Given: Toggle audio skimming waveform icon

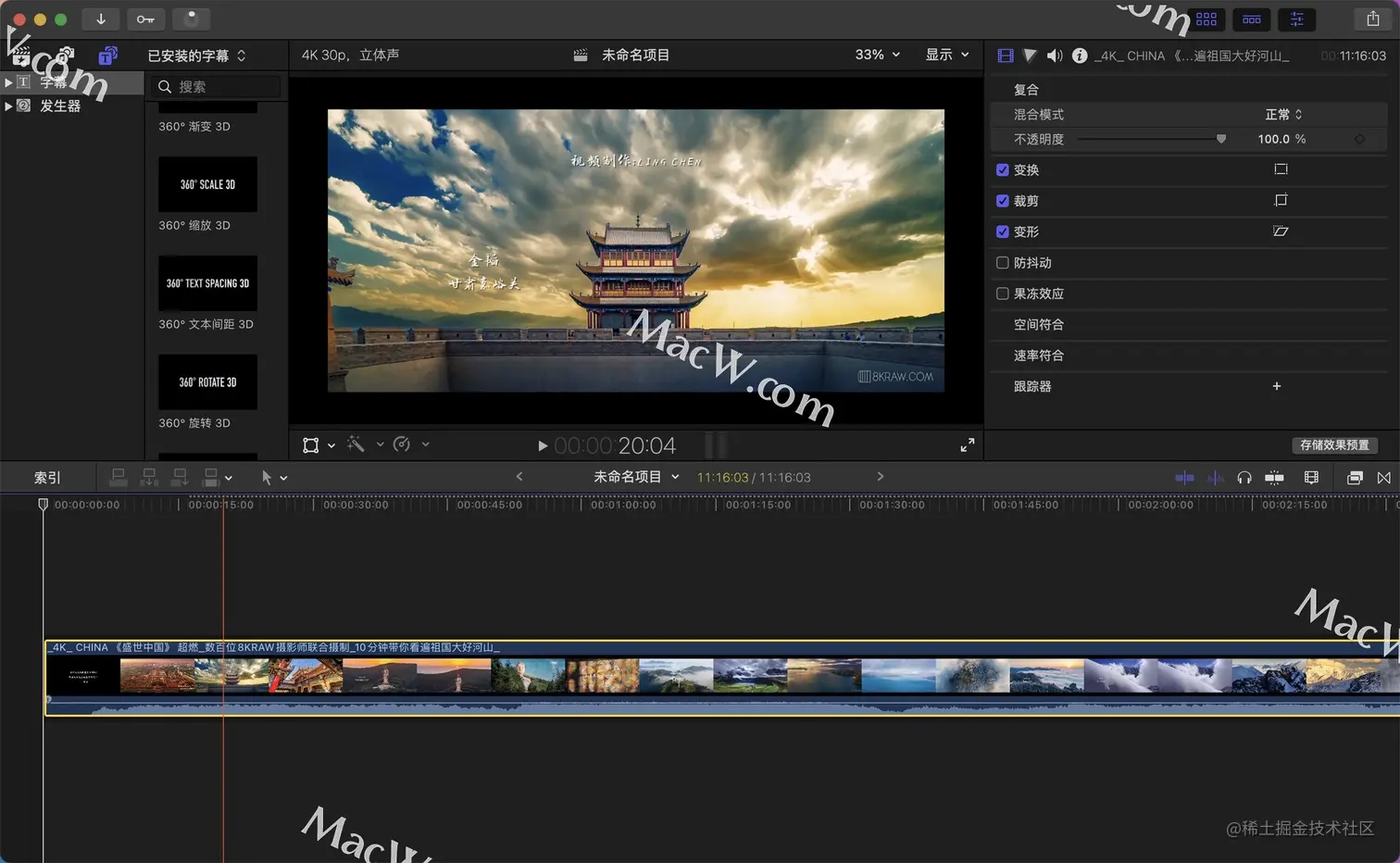Looking at the screenshot, I should pos(1216,478).
